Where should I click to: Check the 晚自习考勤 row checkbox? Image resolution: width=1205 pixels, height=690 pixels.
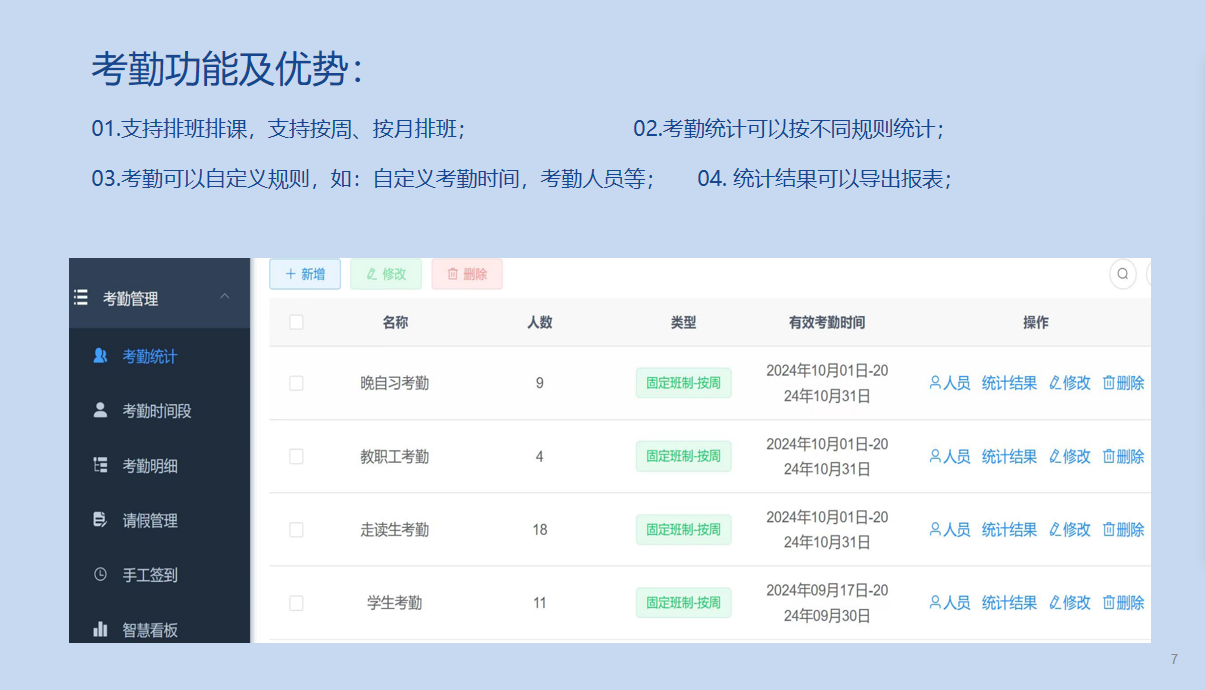pyautogui.click(x=296, y=383)
